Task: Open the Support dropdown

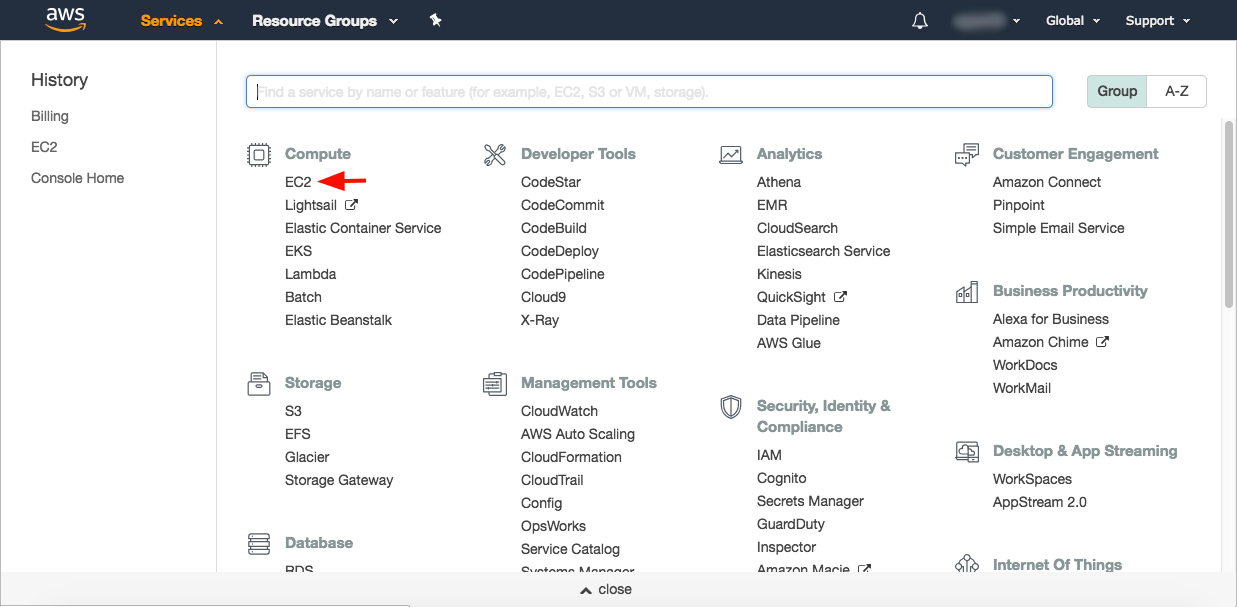Action: [x=1158, y=21]
